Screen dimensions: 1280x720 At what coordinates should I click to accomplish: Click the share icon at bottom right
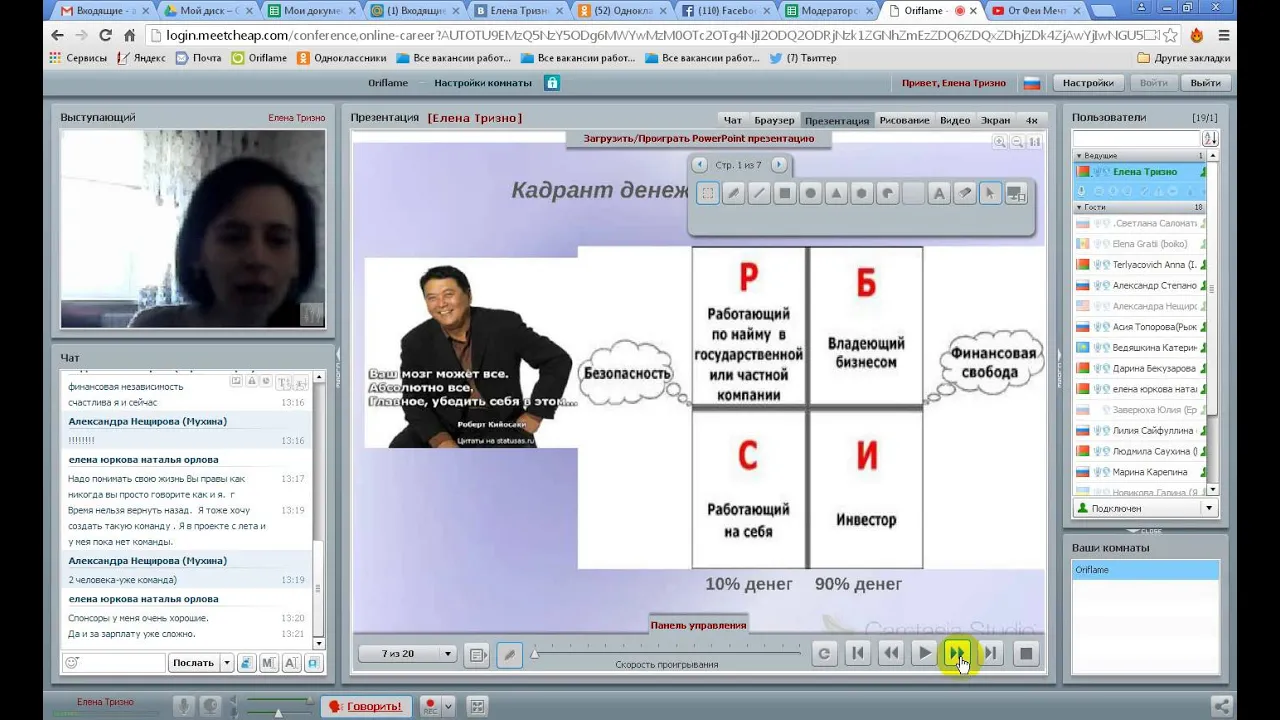(1220, 706)
